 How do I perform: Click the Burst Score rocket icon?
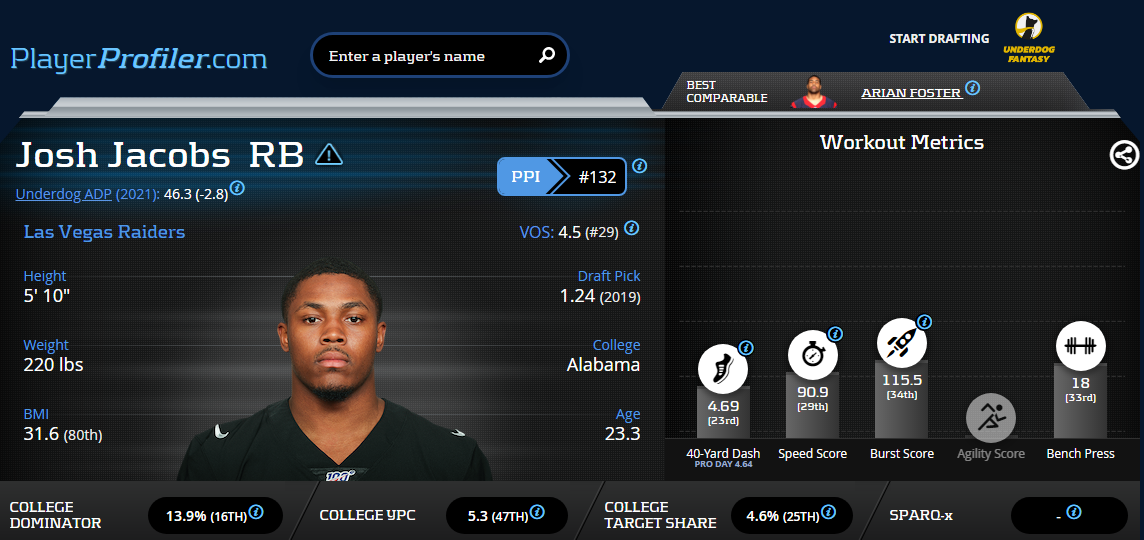pos(902,342)
